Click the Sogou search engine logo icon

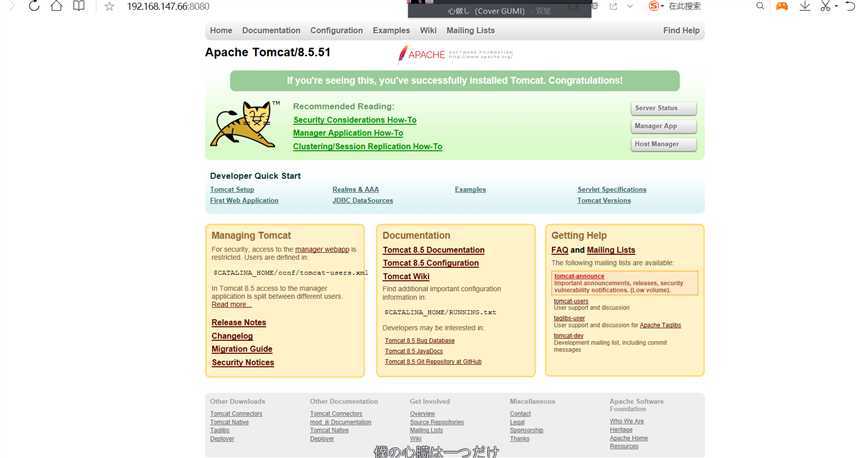(654, 6)
